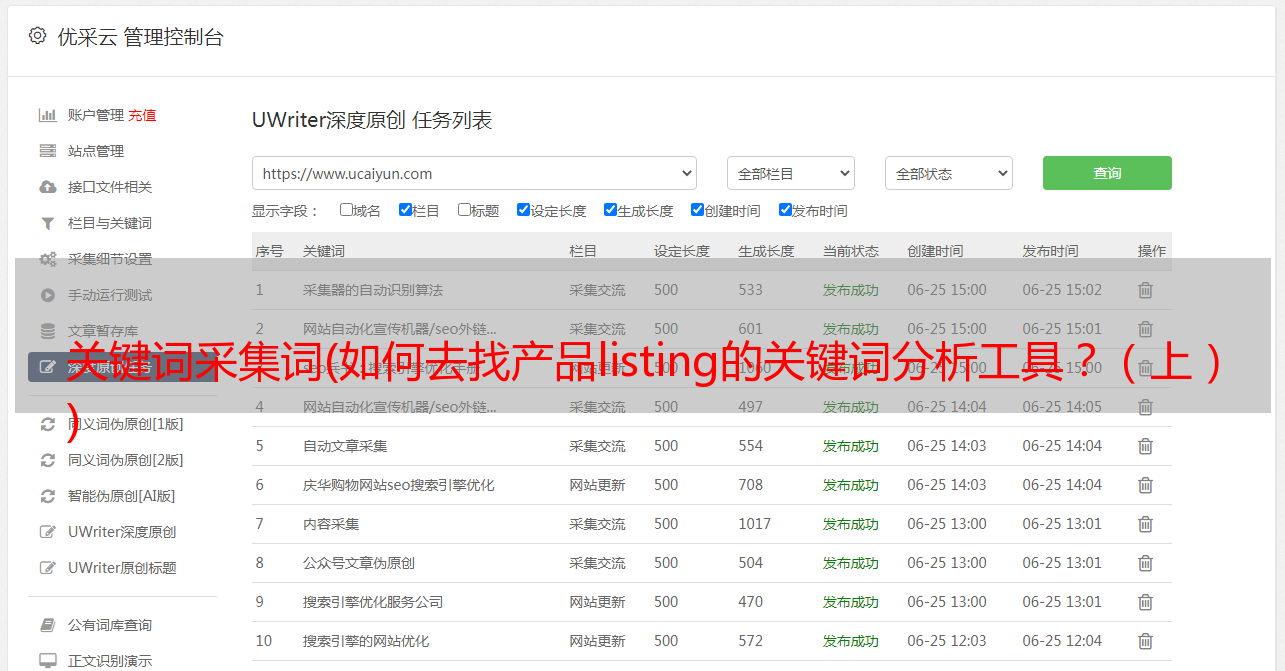Open the 全部状态 dropdown
The height and width of the screenshot is (671, 1285).
(x=948, y=173)
